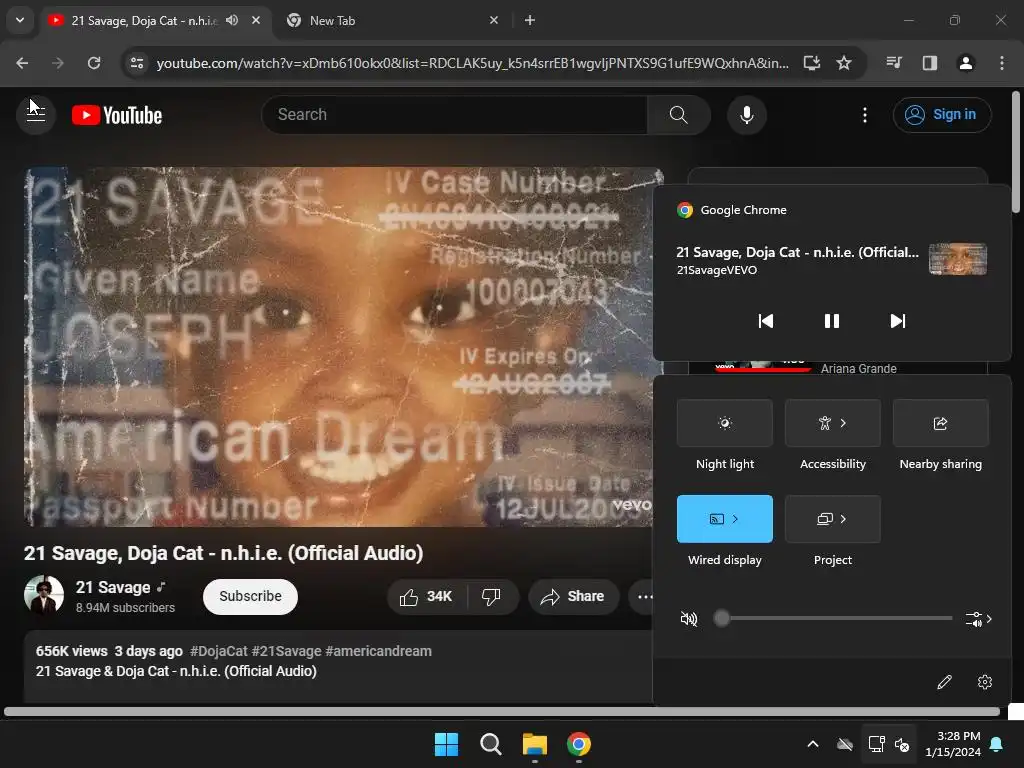
Task: Edit quick settings with pencil icon
Action: 944,682
